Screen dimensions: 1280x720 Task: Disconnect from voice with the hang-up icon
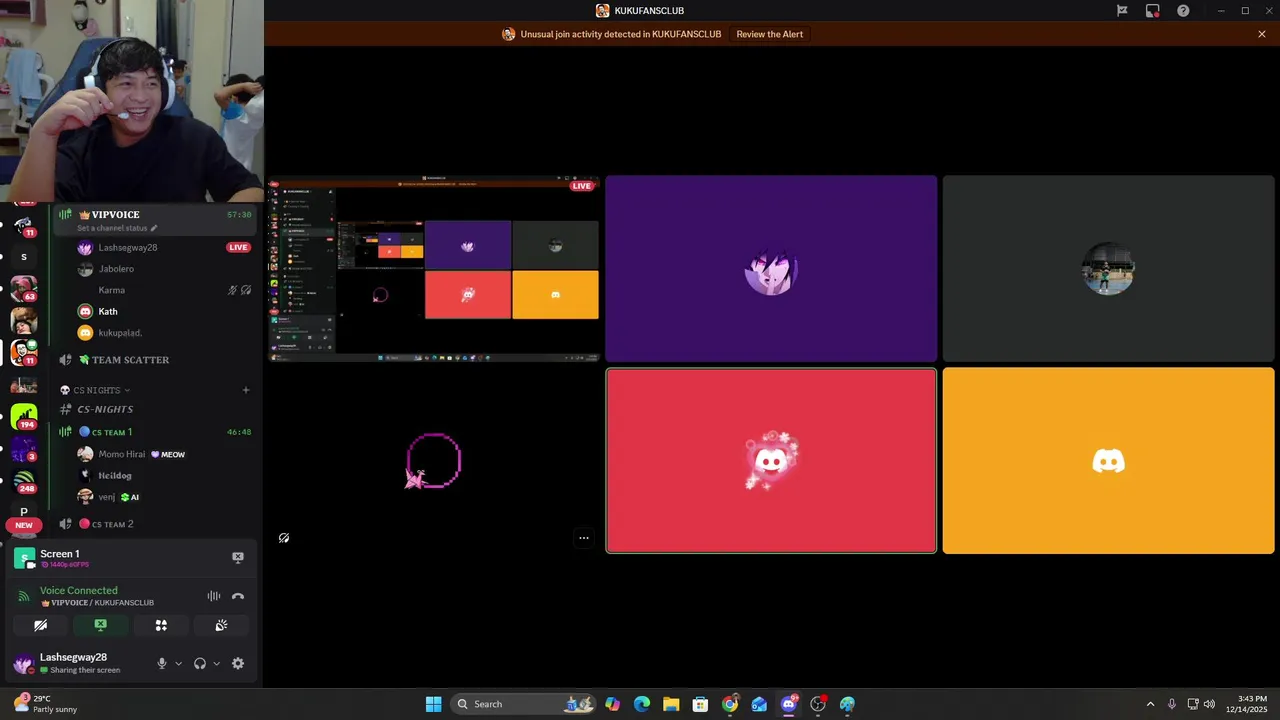238,596
